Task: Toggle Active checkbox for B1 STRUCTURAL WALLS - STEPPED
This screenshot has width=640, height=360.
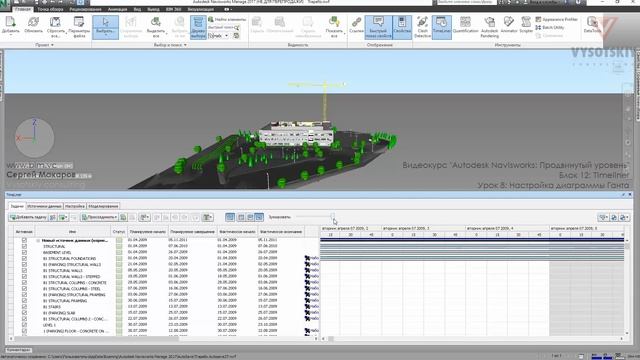Action: point(24,276)
